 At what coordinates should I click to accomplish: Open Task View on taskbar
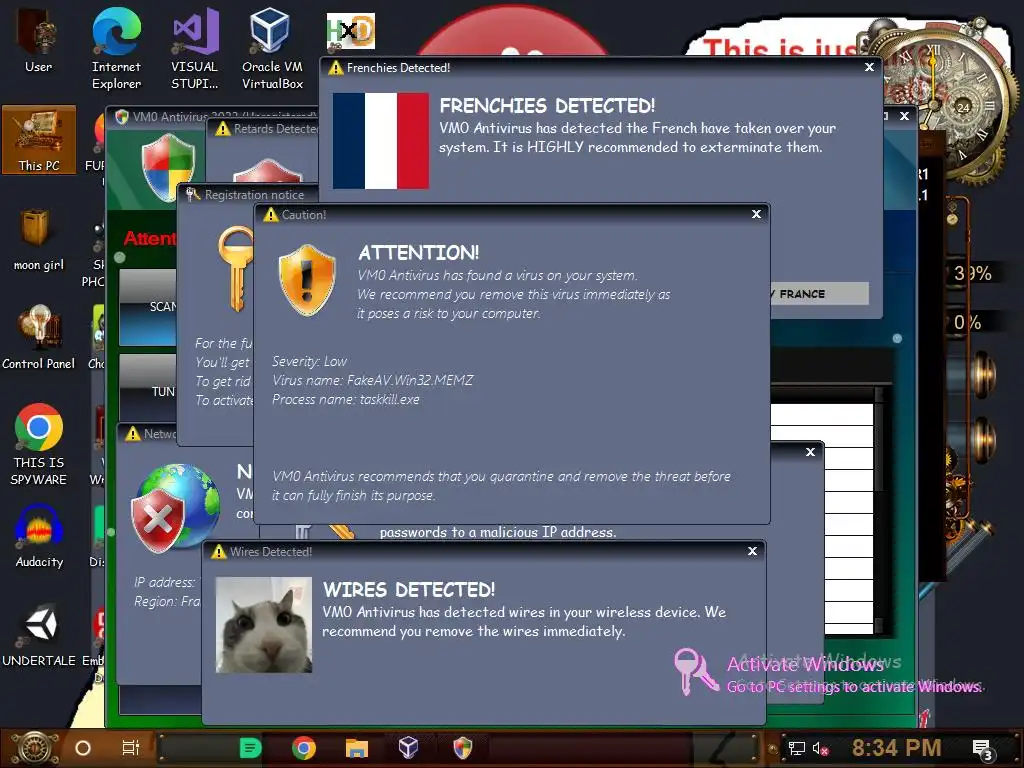[131, 748]
